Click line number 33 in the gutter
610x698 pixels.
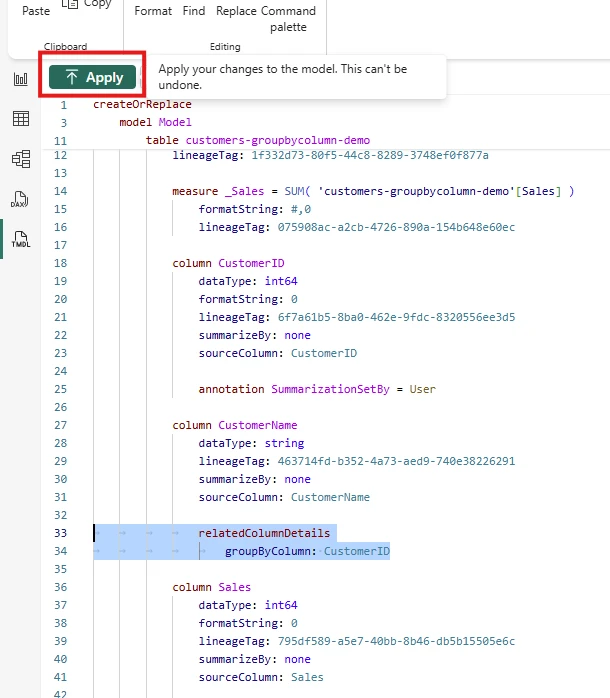61,533
